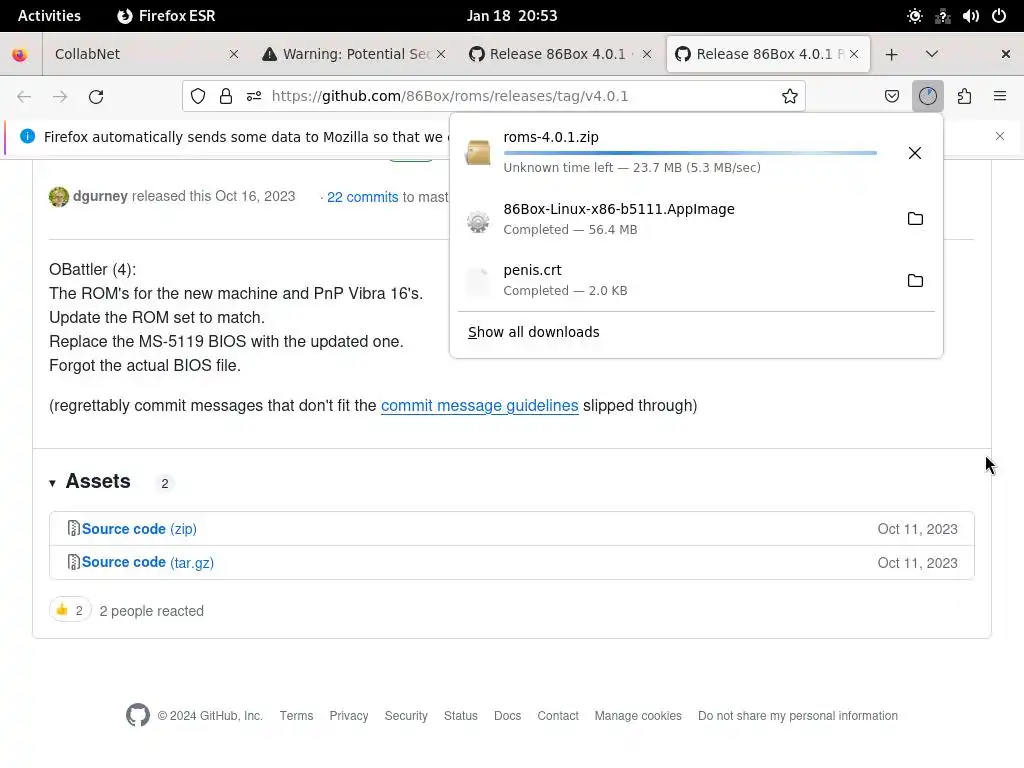
Task: Toggle the Downloads panel toolbar button
Action: pyautogui.click(x=928, y=97)
